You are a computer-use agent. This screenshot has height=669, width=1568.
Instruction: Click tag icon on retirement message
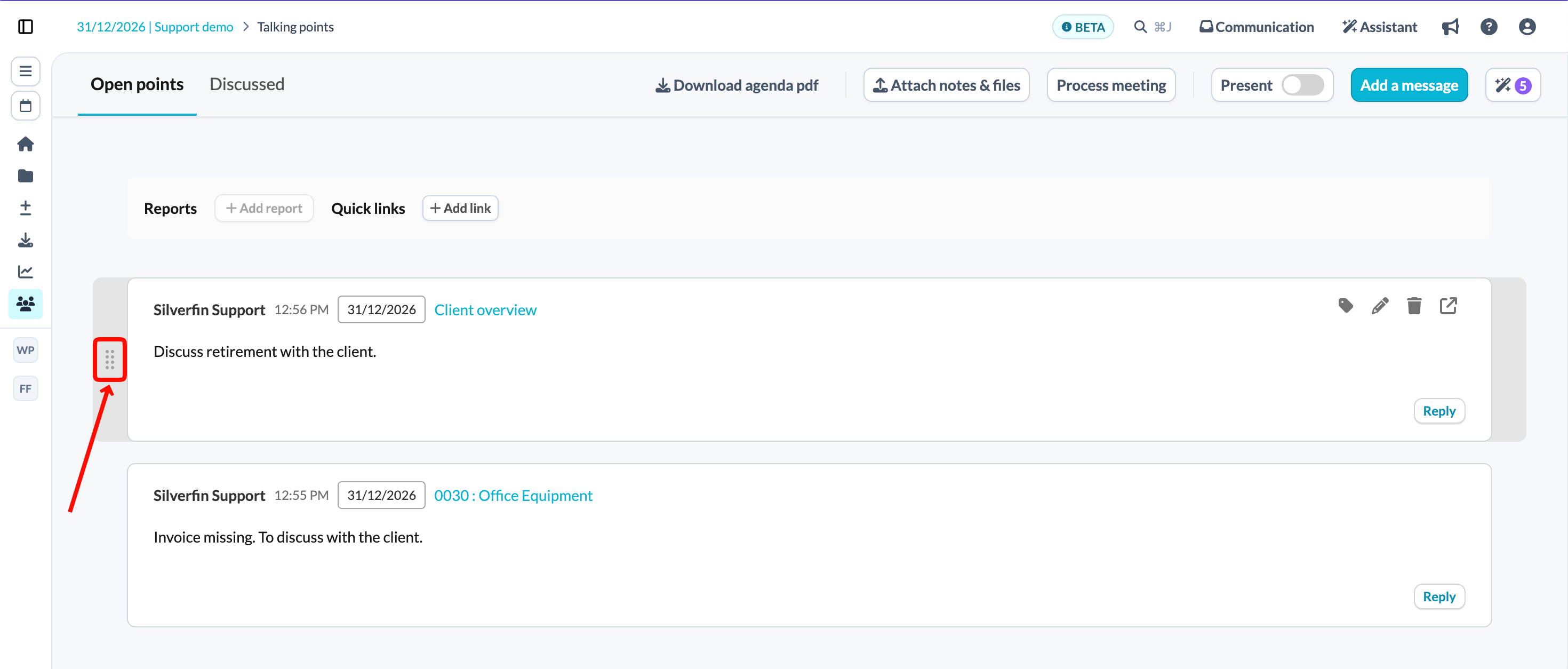1345,306
